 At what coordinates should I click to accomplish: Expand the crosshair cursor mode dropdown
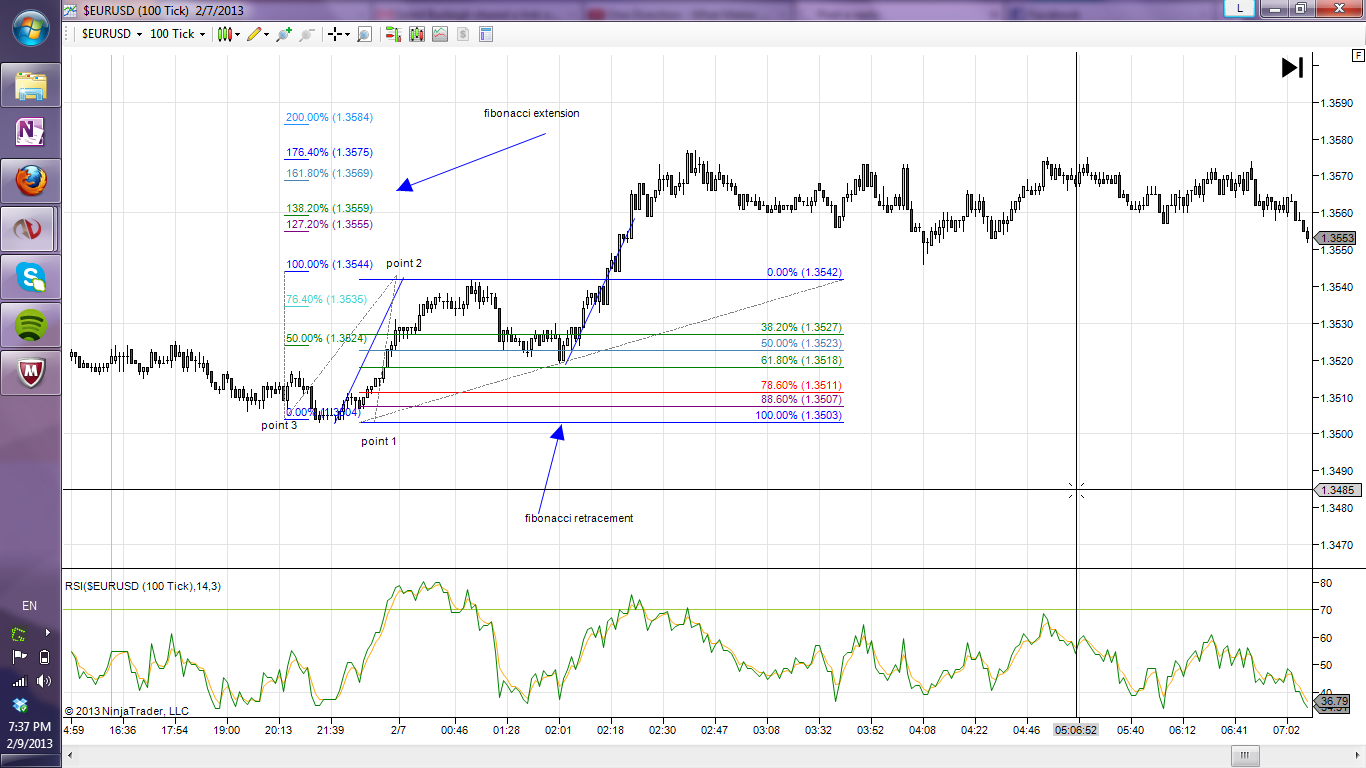338,34
